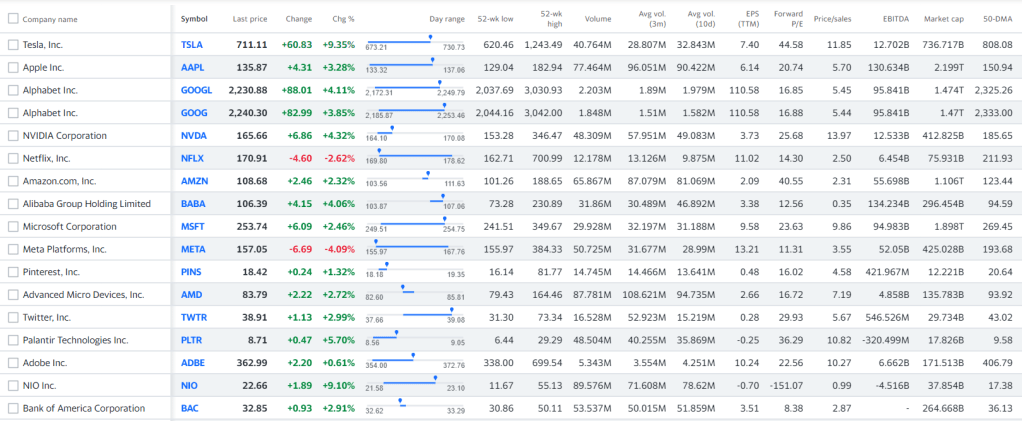Open the BABA ticker link
The height and width of the screenshot is (421, 1022).
pos(193,204)
